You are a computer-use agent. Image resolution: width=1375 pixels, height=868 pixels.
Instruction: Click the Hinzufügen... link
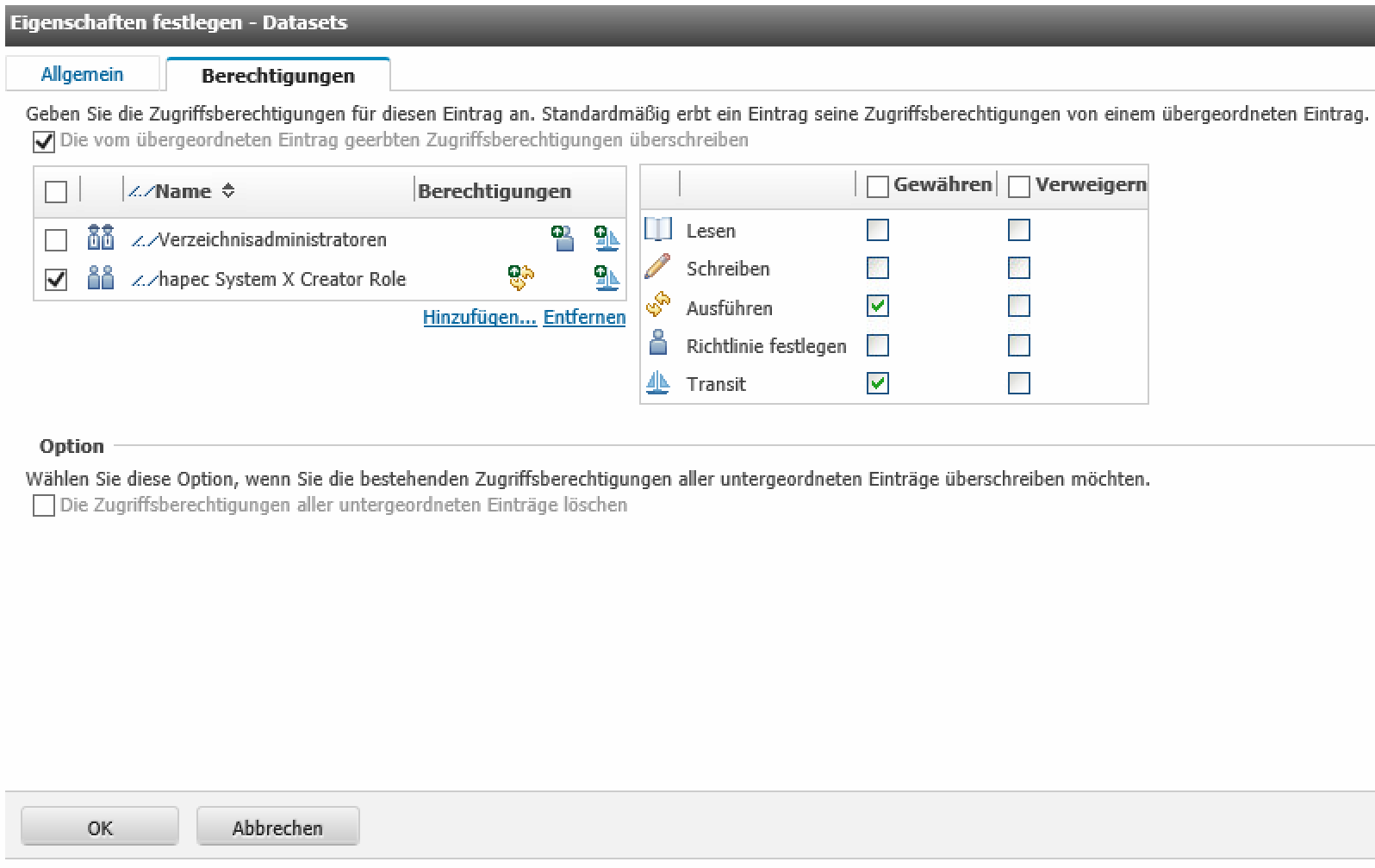[x=479, y=317]
